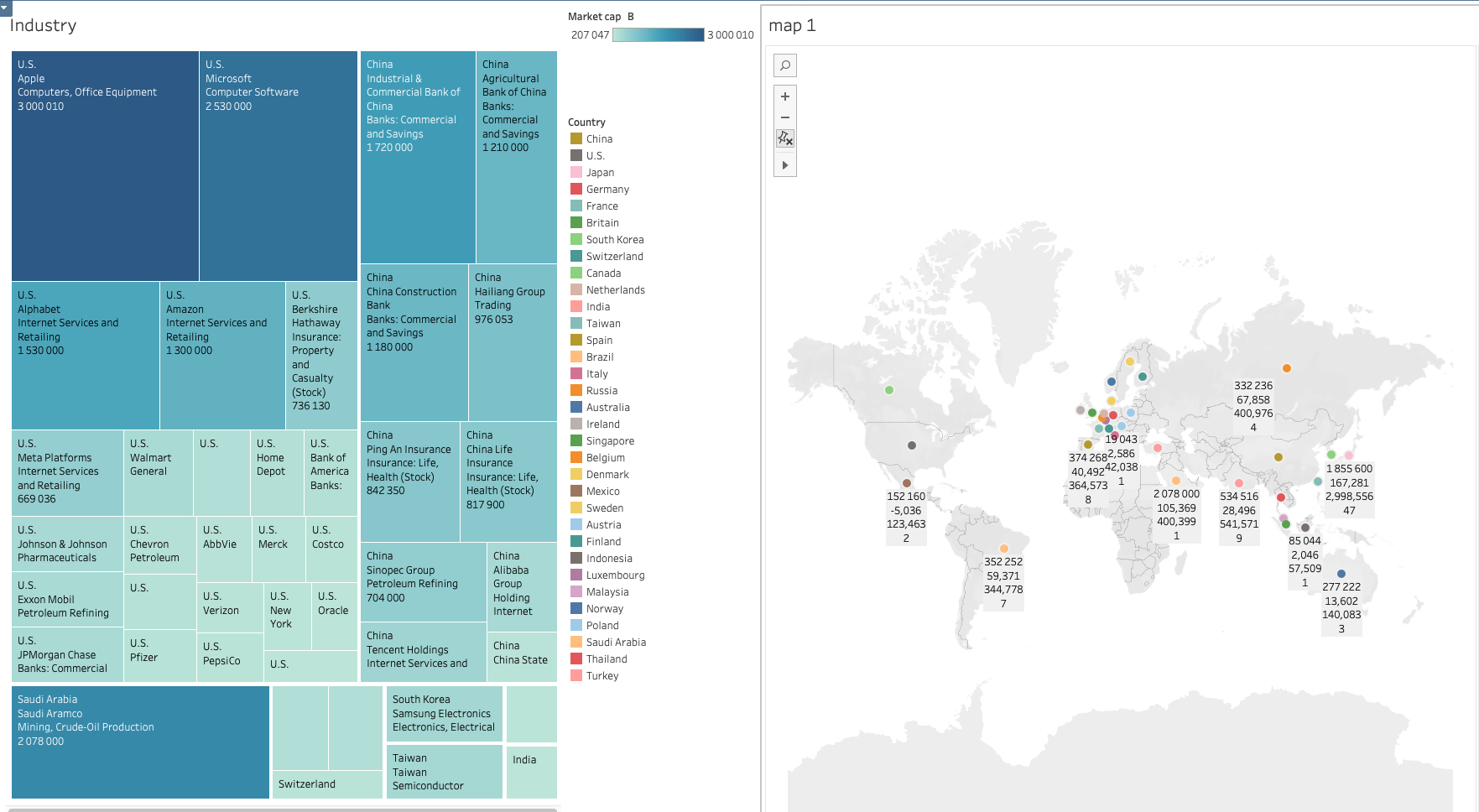Select the Amazon treemap tile

click(x=222, y=356)
